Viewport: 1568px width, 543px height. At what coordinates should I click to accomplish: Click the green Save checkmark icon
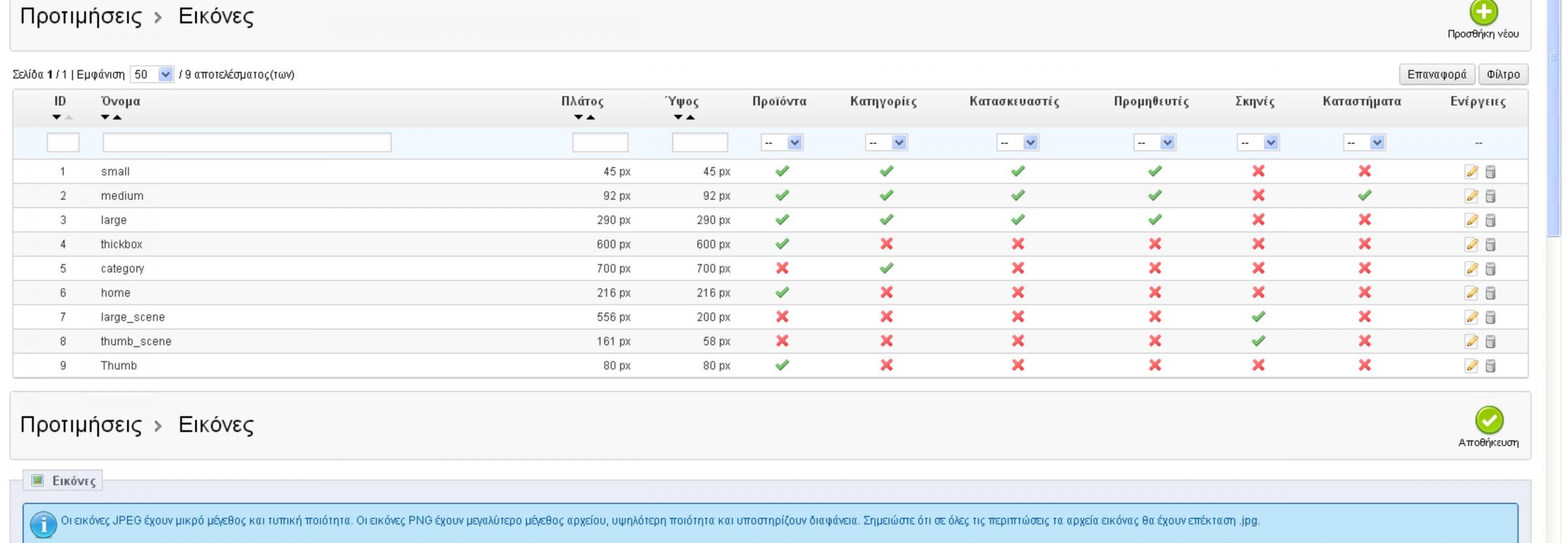(x=1489, y=420)
